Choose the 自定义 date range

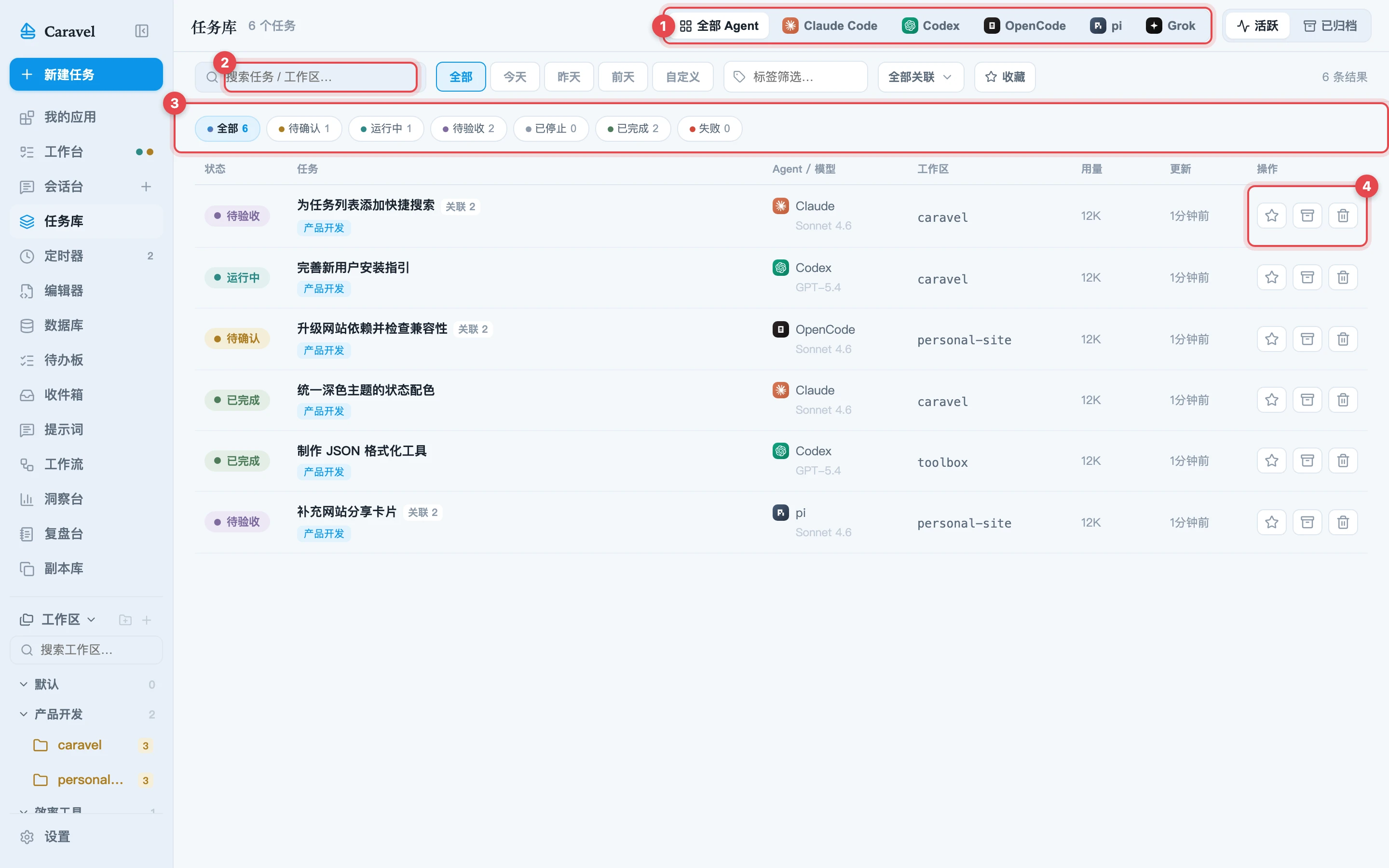pos(682,77)
